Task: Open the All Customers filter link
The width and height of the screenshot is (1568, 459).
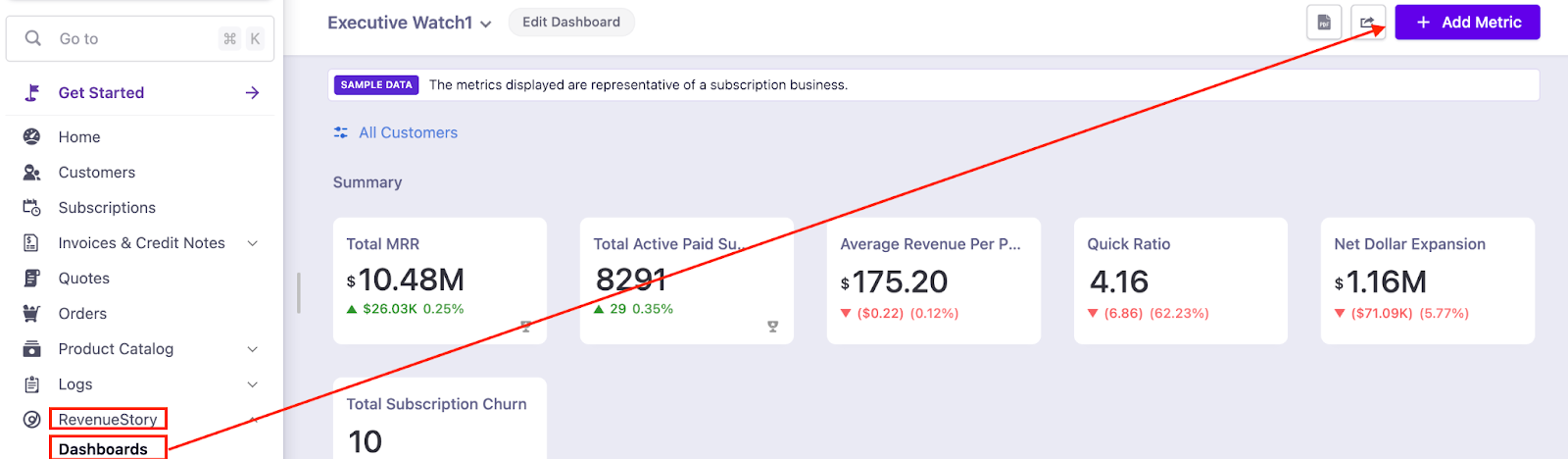Action: pos(408,132)
